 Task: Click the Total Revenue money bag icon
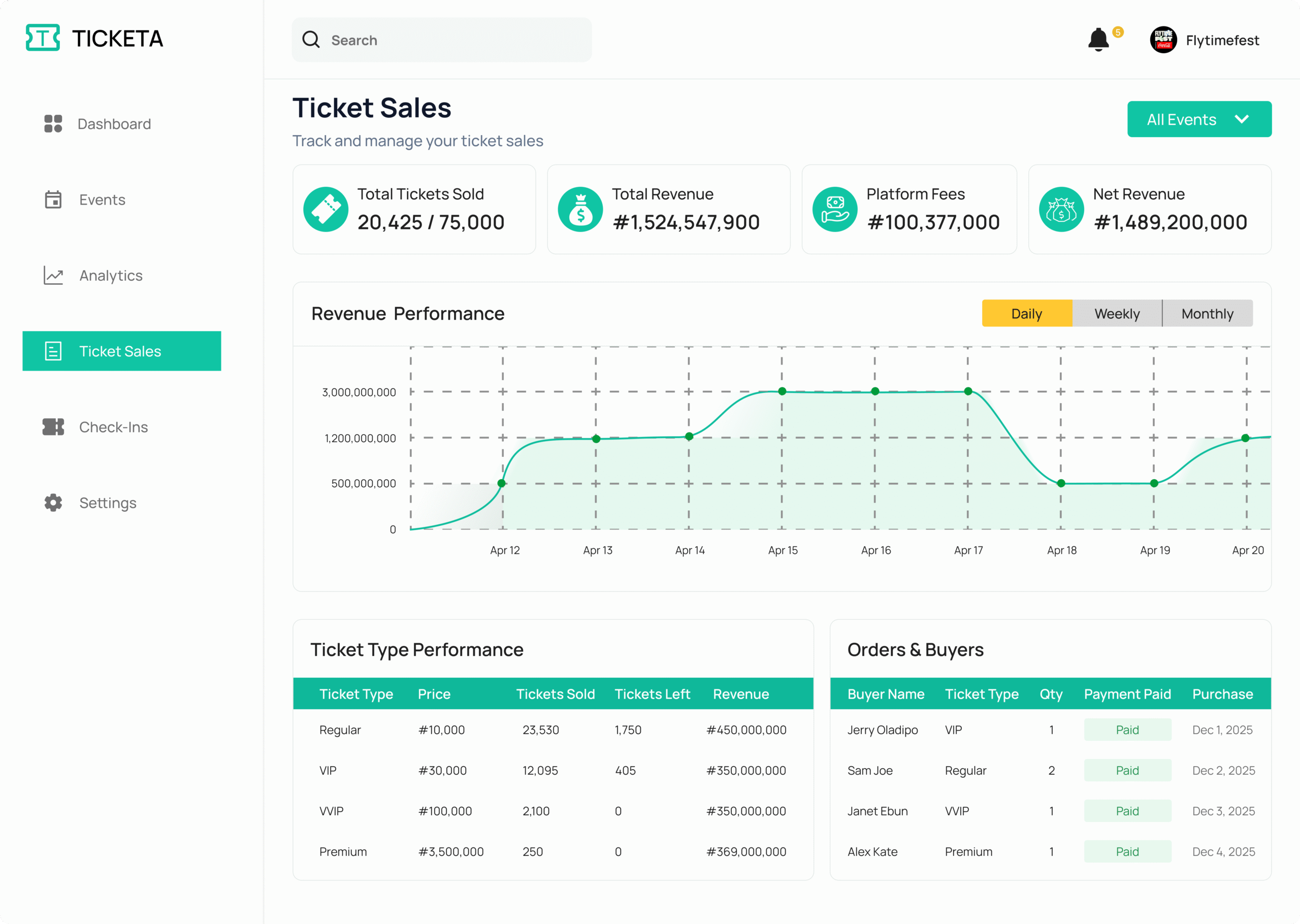tap(580, 209)
